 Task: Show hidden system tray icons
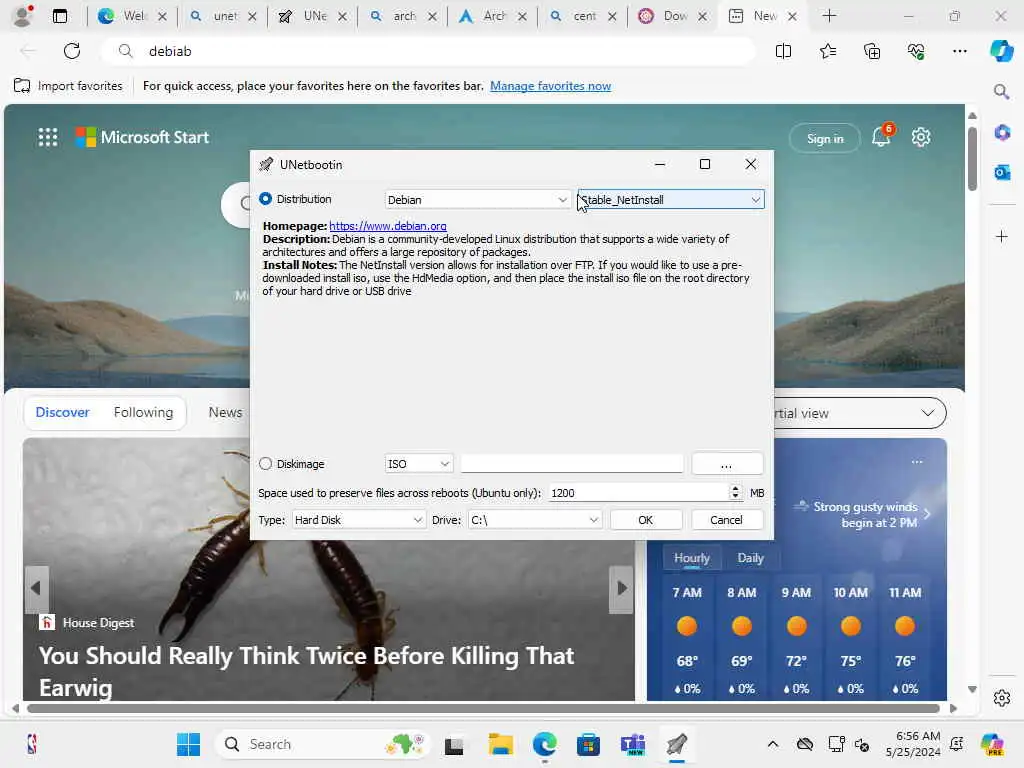coord(773,744)
